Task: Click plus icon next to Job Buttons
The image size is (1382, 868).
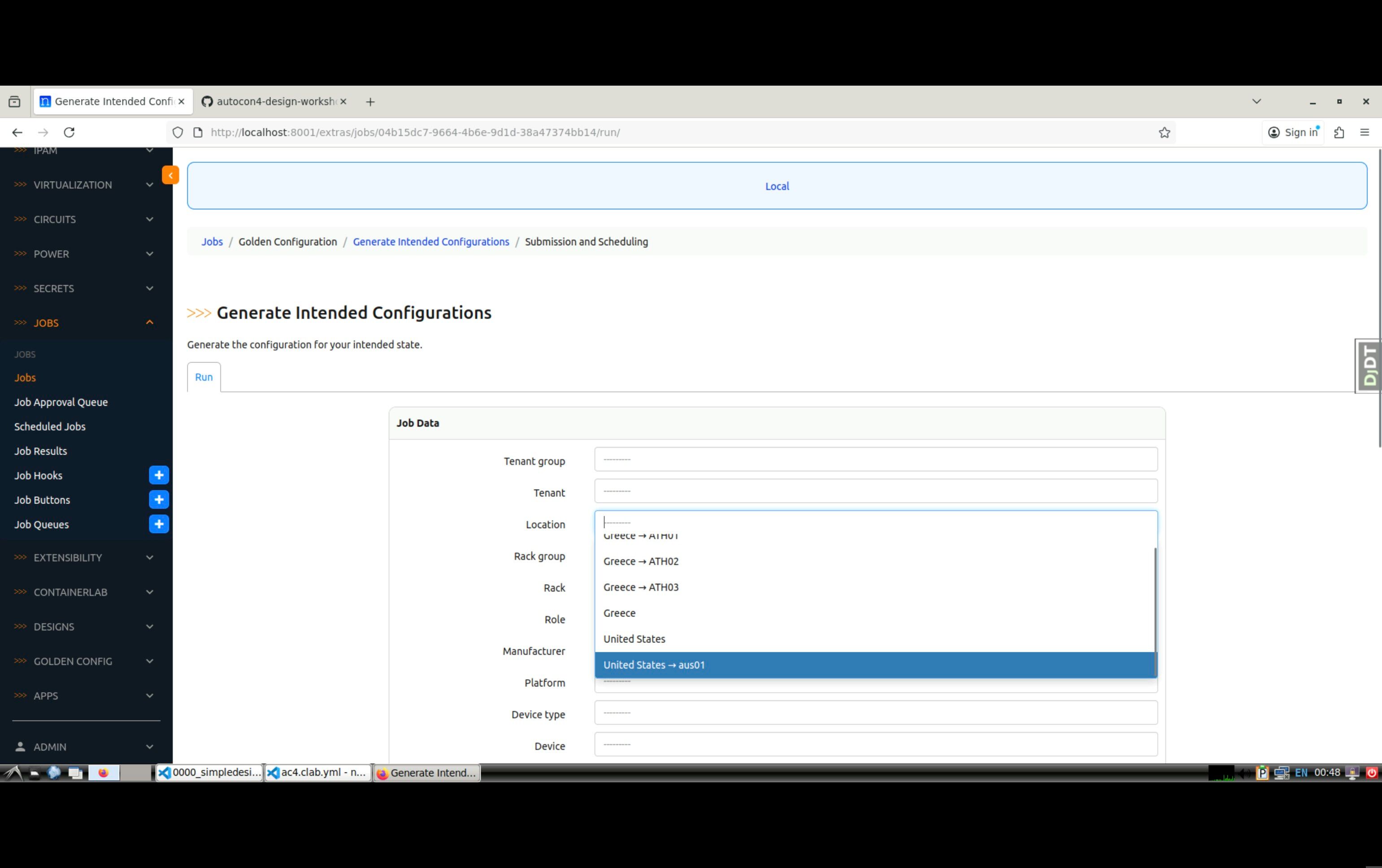Action: (159, 500)
